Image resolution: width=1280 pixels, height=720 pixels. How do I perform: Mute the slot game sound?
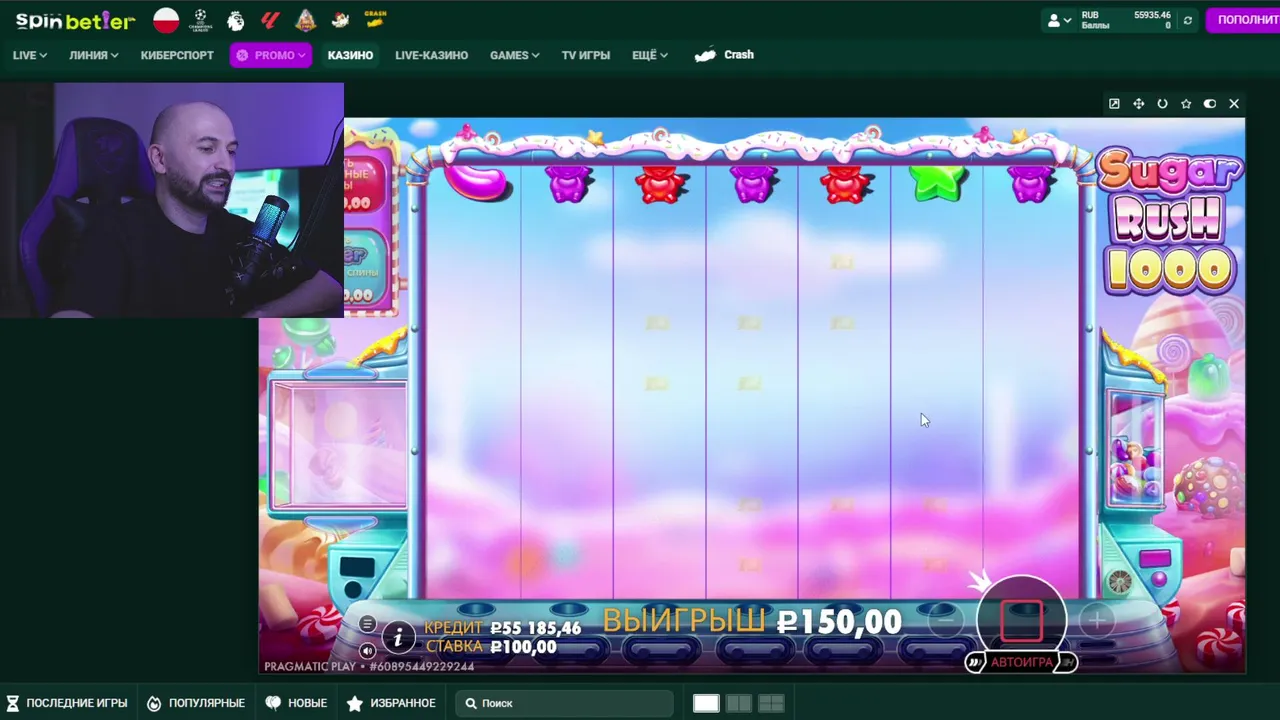367,651
